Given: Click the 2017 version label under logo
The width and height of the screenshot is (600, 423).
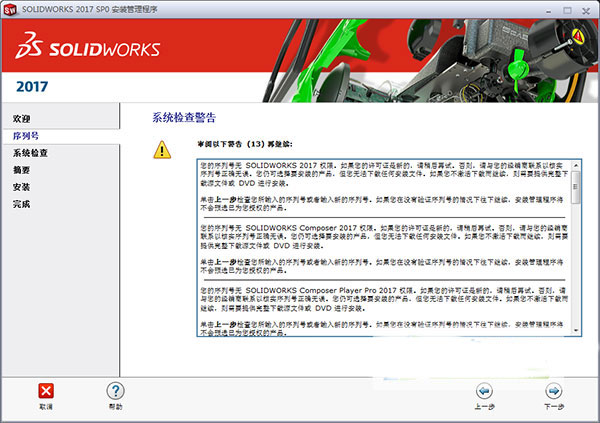Looking at the screenshot, I should tap(32, 87).
